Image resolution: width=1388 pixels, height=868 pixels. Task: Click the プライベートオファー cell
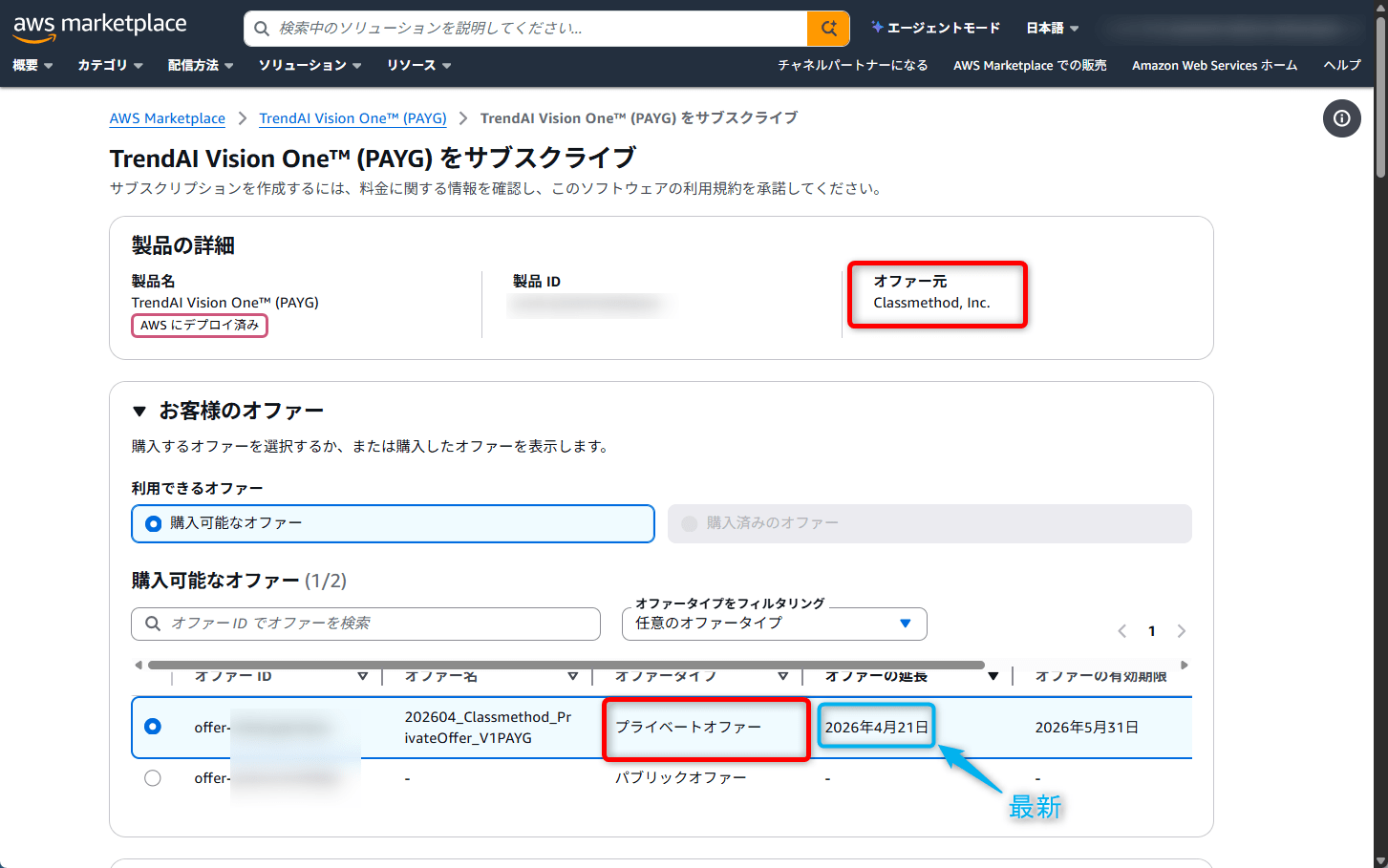pyautogui.click(x=688, y=728)
